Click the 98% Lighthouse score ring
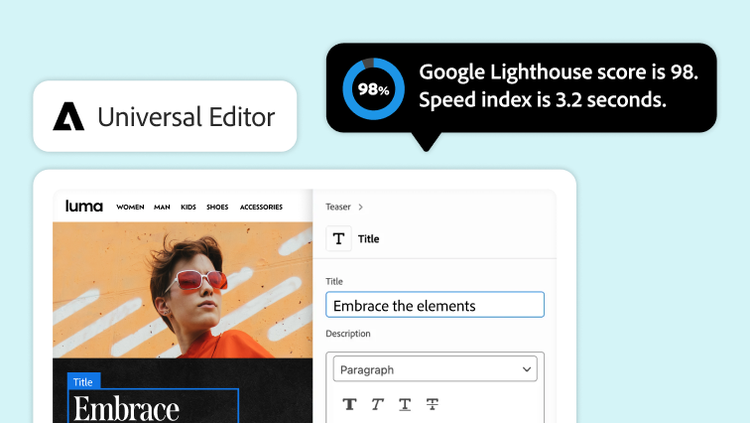 click(374, 89)
